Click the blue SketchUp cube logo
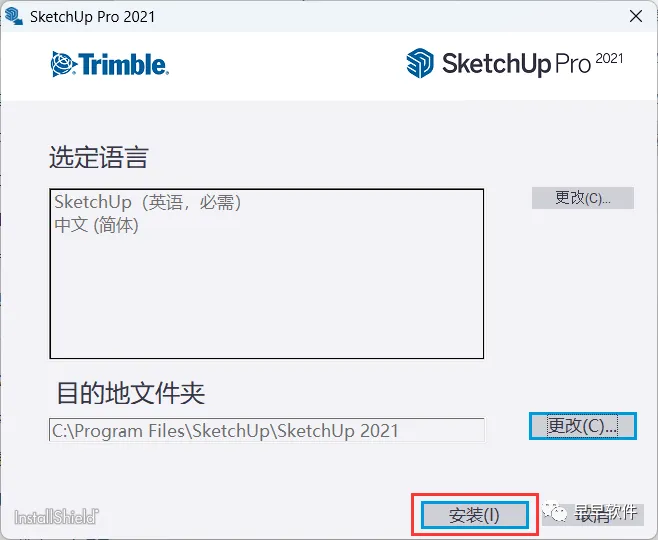Viewport: 658px width, 540px height. (x=420, y=63)
